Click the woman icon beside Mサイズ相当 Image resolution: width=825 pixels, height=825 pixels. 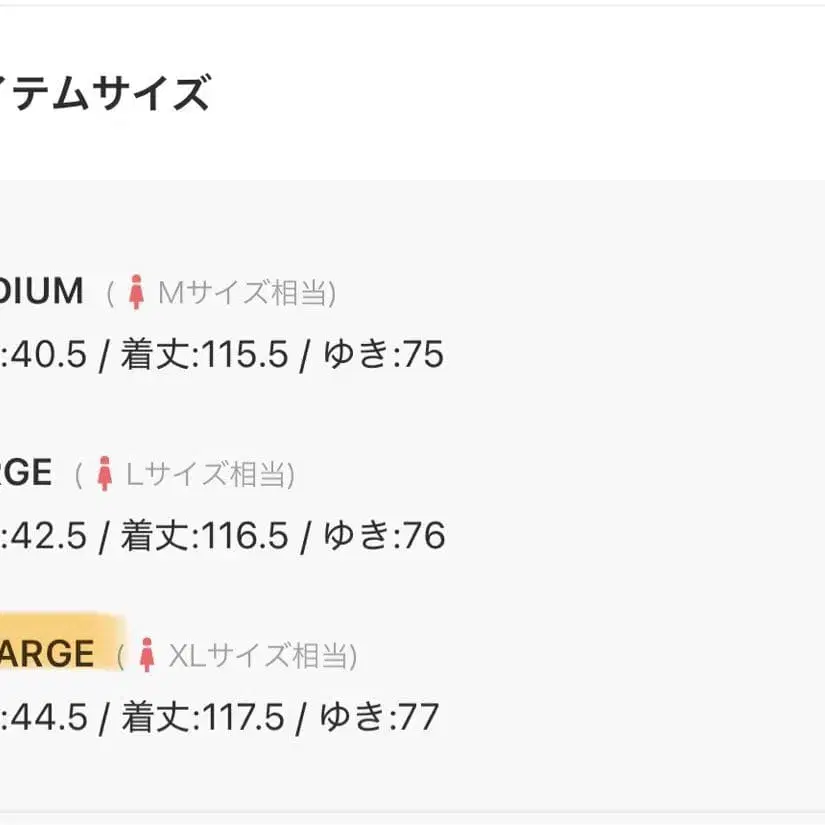point(137,293)
